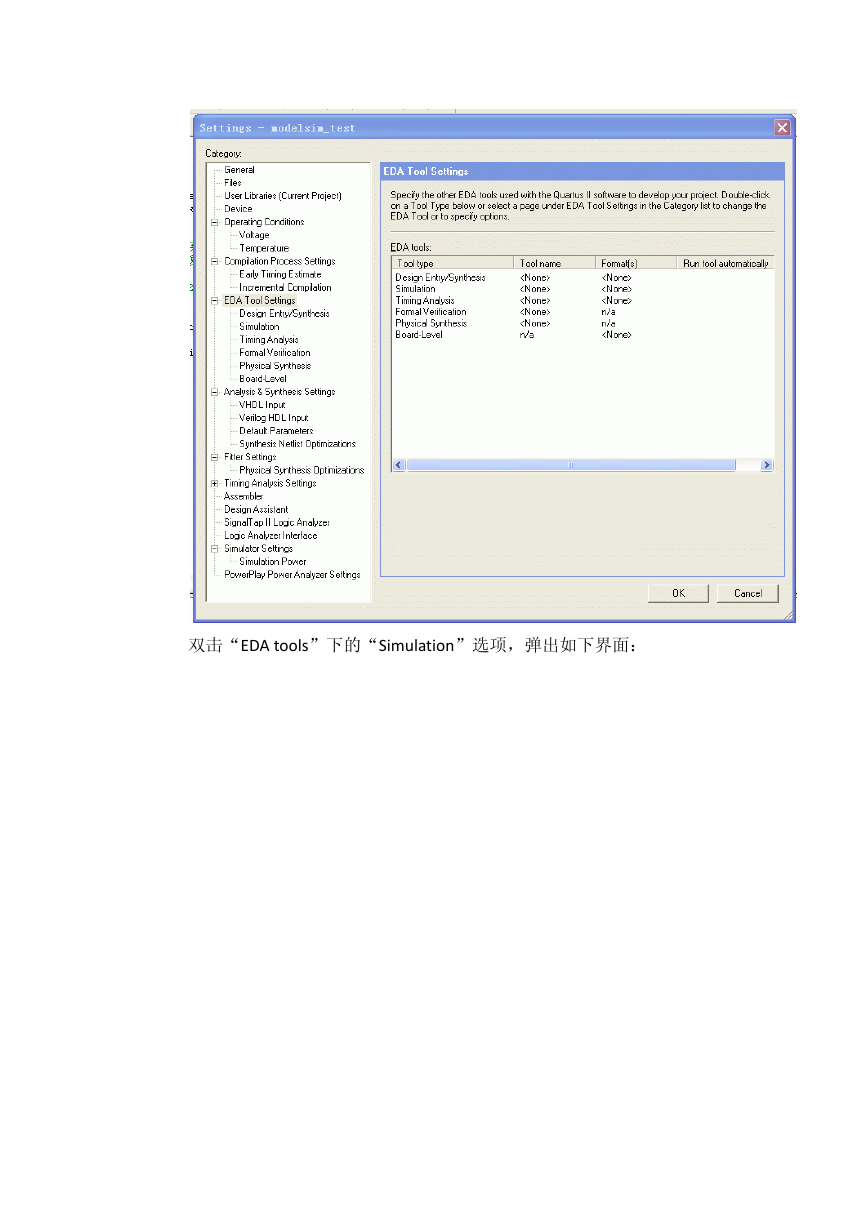Close the Settings dialog window

(x=783, y=128)
